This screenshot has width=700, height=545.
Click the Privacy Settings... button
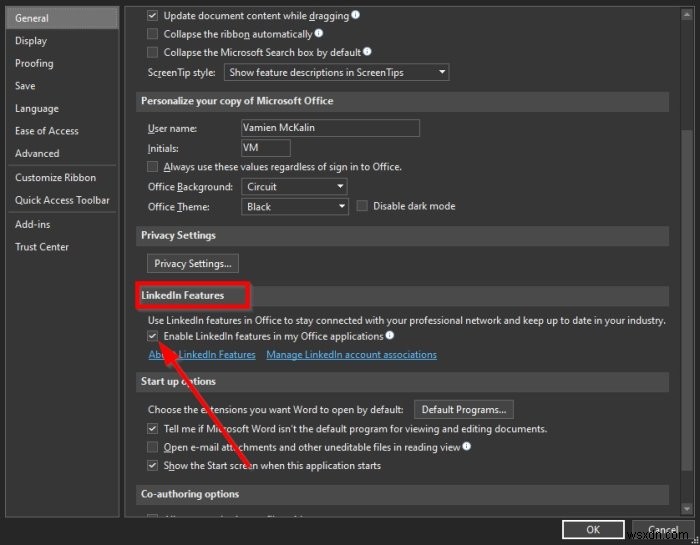click(193, 263)
